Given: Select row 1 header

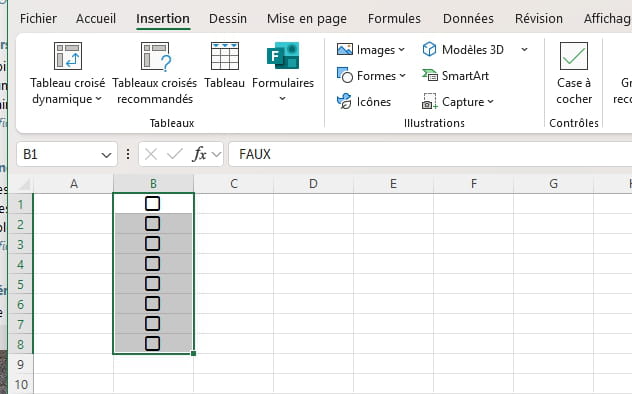Looking at the screenshot, I should [x=21, y=204].
